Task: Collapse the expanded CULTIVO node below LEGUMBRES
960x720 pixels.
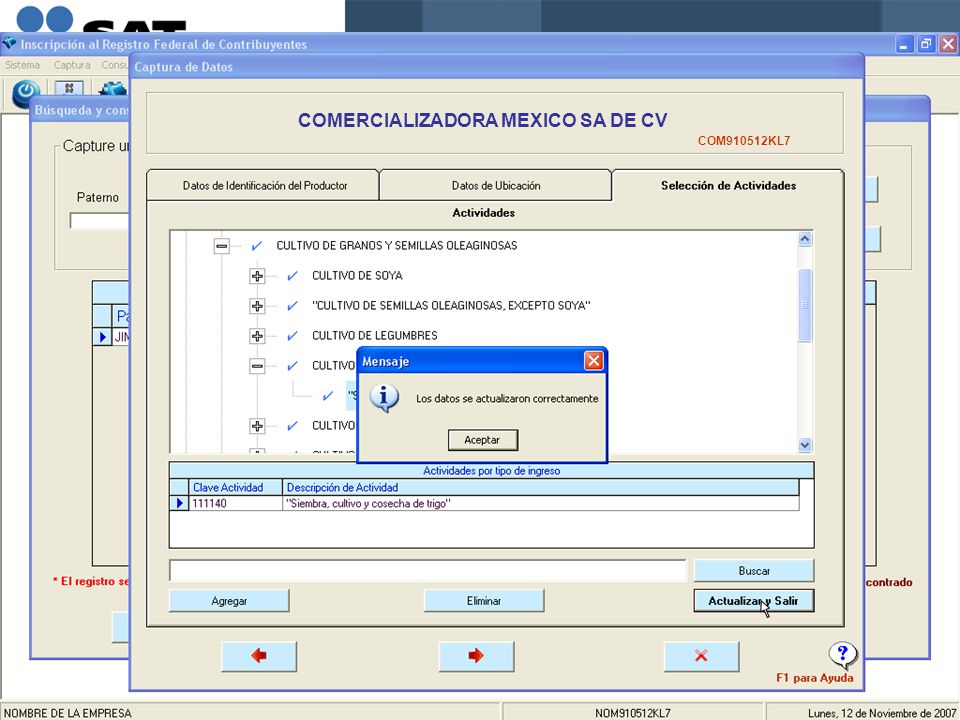Action: point(257,366)
